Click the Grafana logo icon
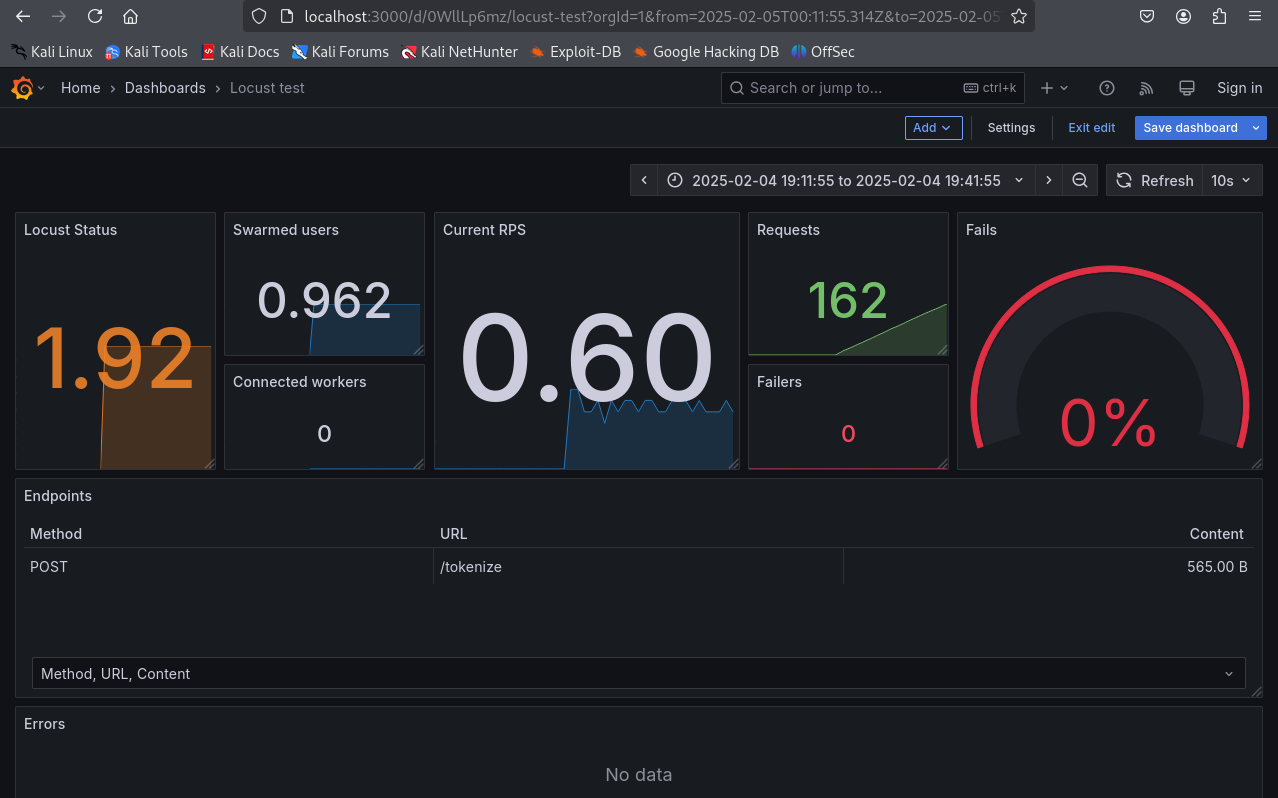Image resolution: width=1278 pixels, height=798 pixels. (22, 88)
